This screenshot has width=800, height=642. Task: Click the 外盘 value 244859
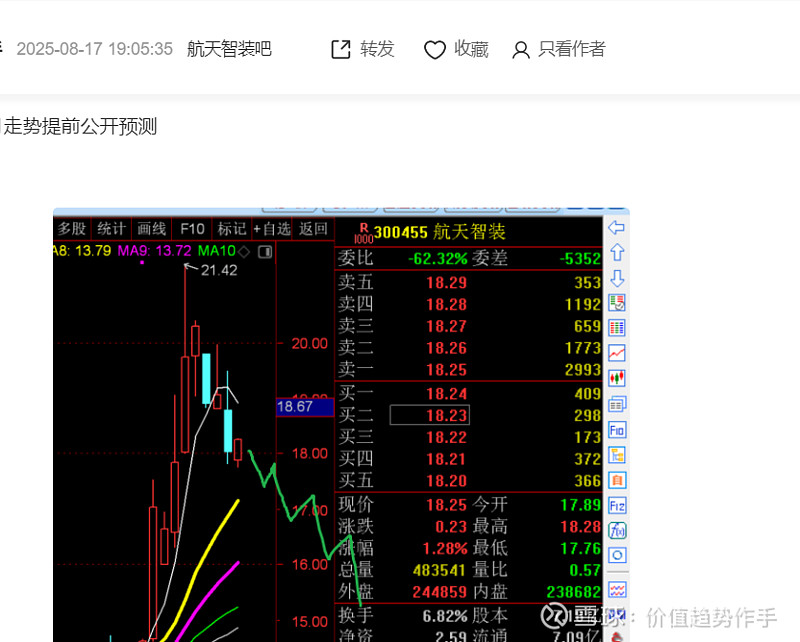tap(439, 592)
